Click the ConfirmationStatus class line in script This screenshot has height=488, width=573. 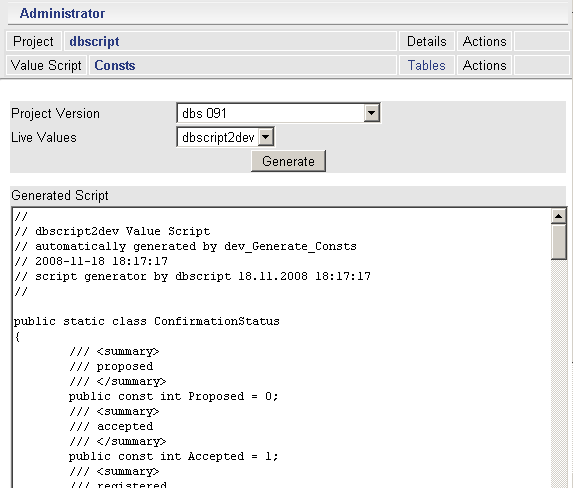click(147, 321)
